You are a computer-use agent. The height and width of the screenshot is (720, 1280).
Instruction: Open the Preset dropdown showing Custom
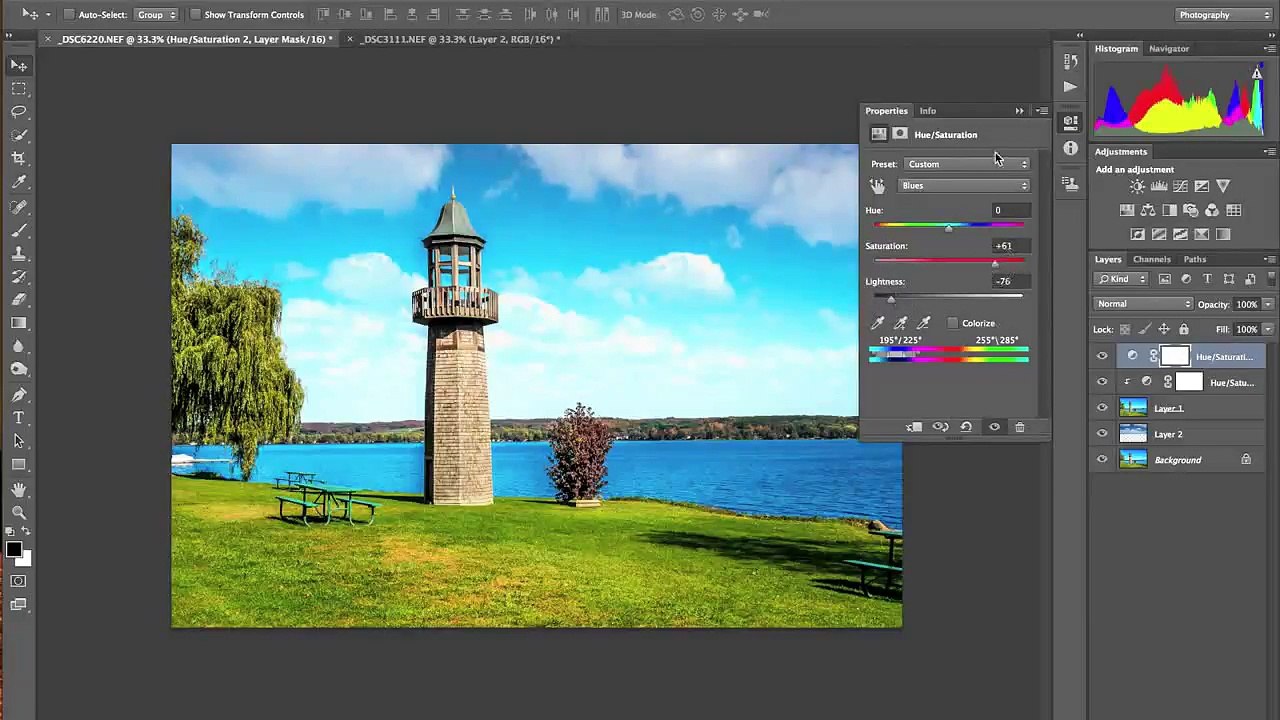pos(967,164)
